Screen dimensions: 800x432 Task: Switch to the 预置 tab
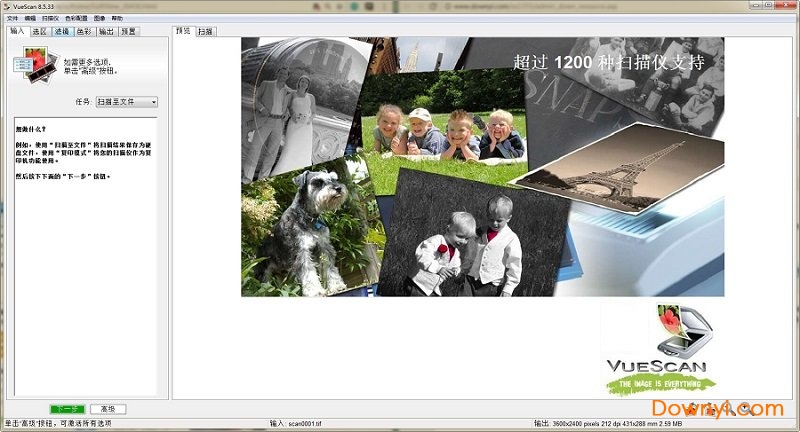pyautogui.click(x=129, y=31)
